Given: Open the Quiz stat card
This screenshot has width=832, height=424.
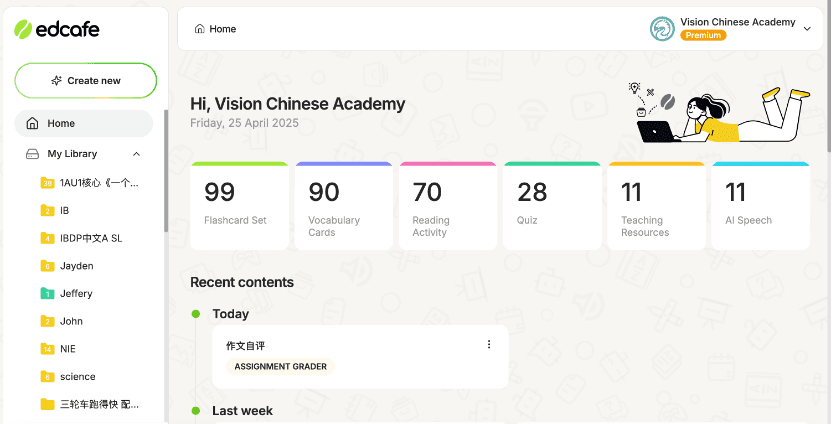Looking at the screenshot, I should point(551,206).
